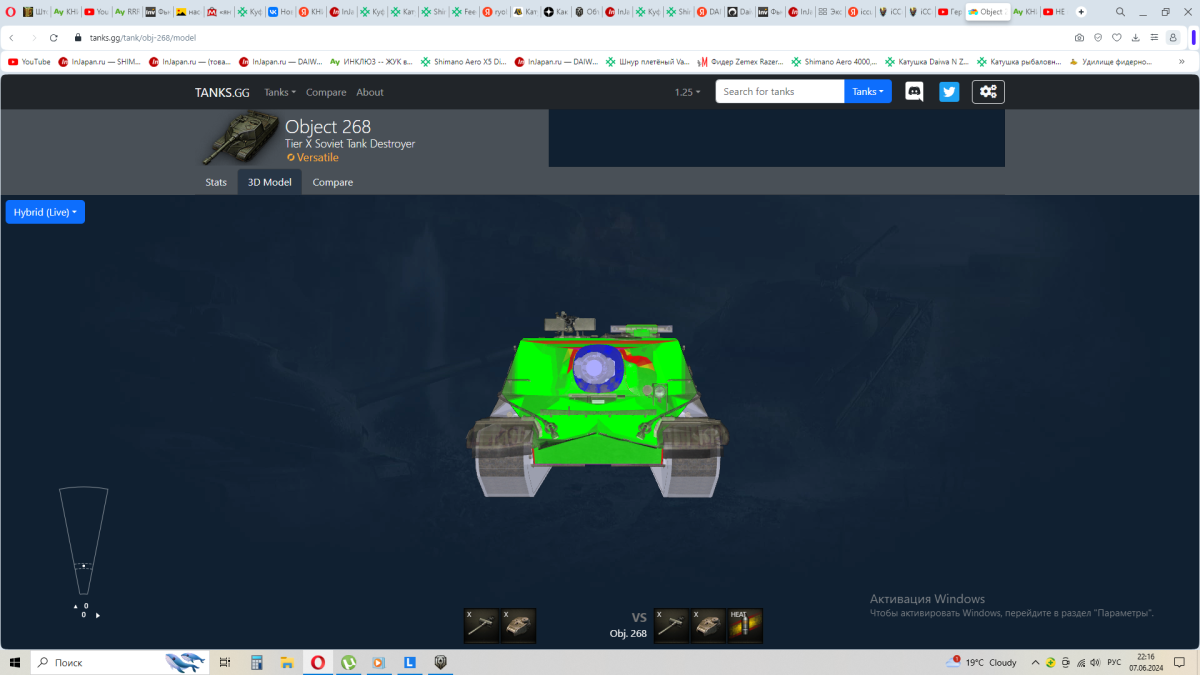
Task: Open File Explorer in taskbar
Action: 287,662
